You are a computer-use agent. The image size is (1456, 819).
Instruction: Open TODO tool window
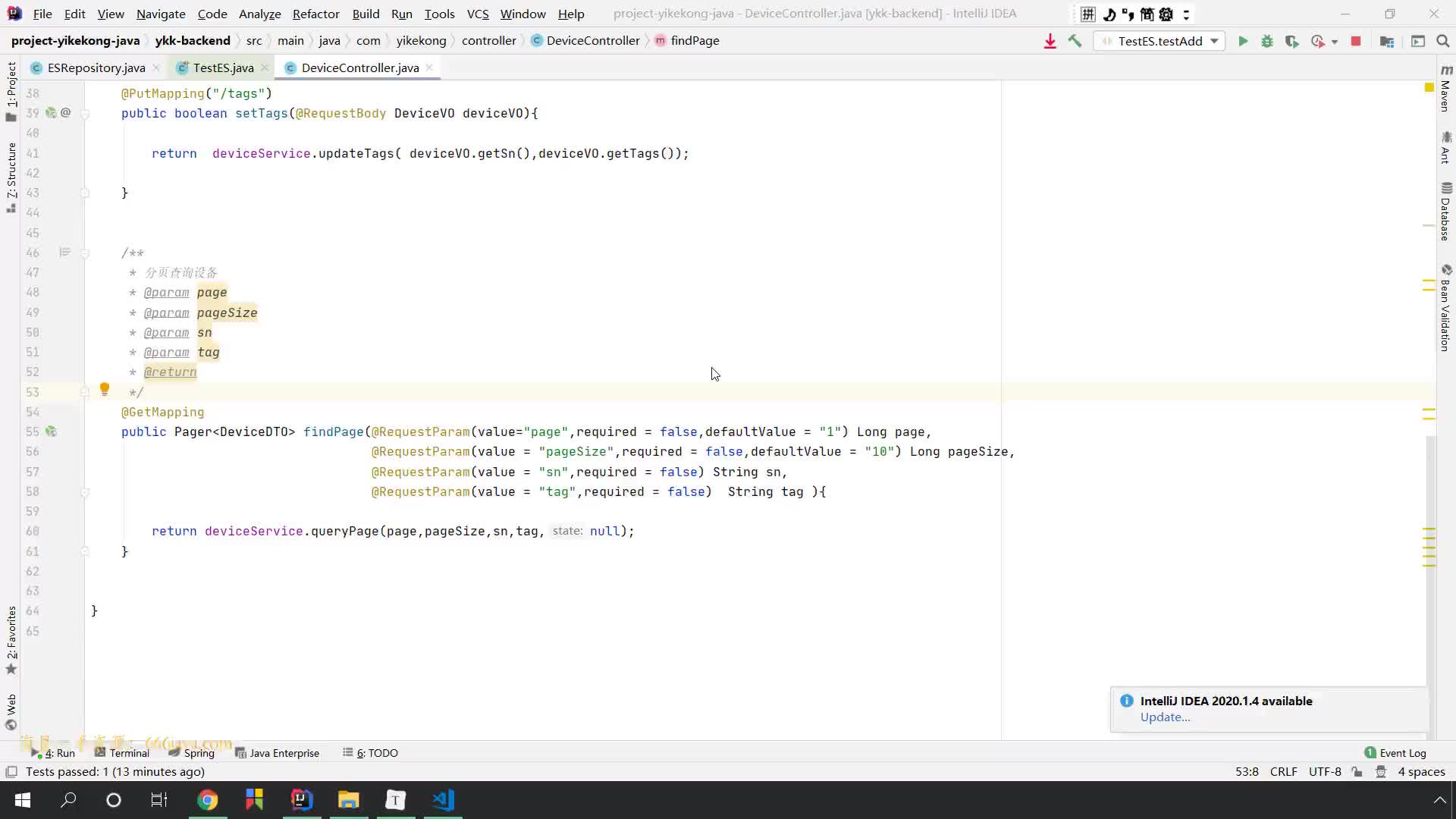370,753
